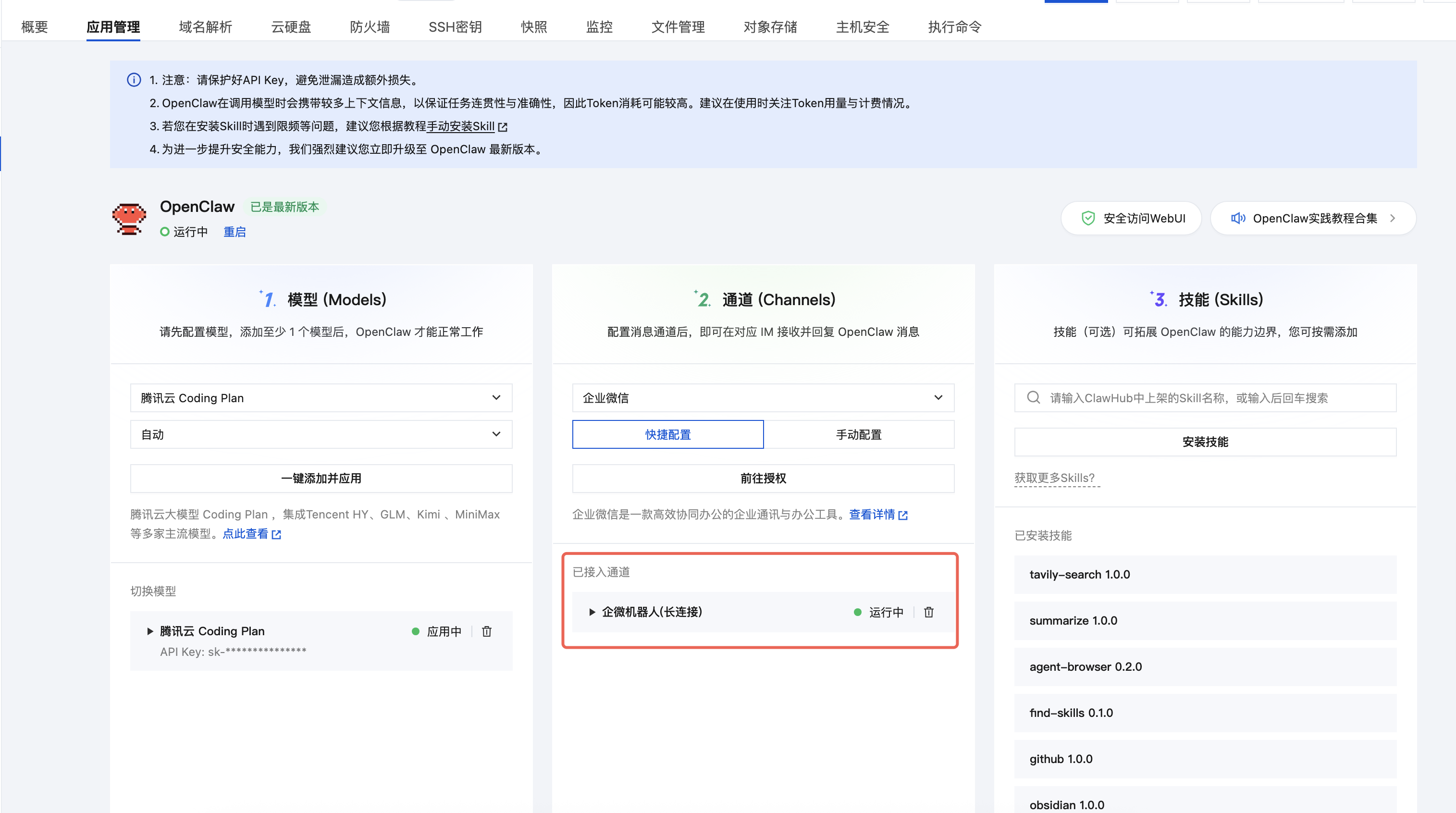Open the 腾讯云 Coding Plan provider dropdown

click(x=321, y=397)
